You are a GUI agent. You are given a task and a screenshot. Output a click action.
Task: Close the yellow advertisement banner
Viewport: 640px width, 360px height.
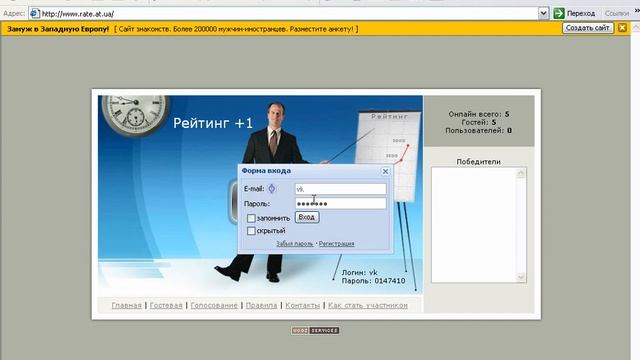click(x=622, y=28)
